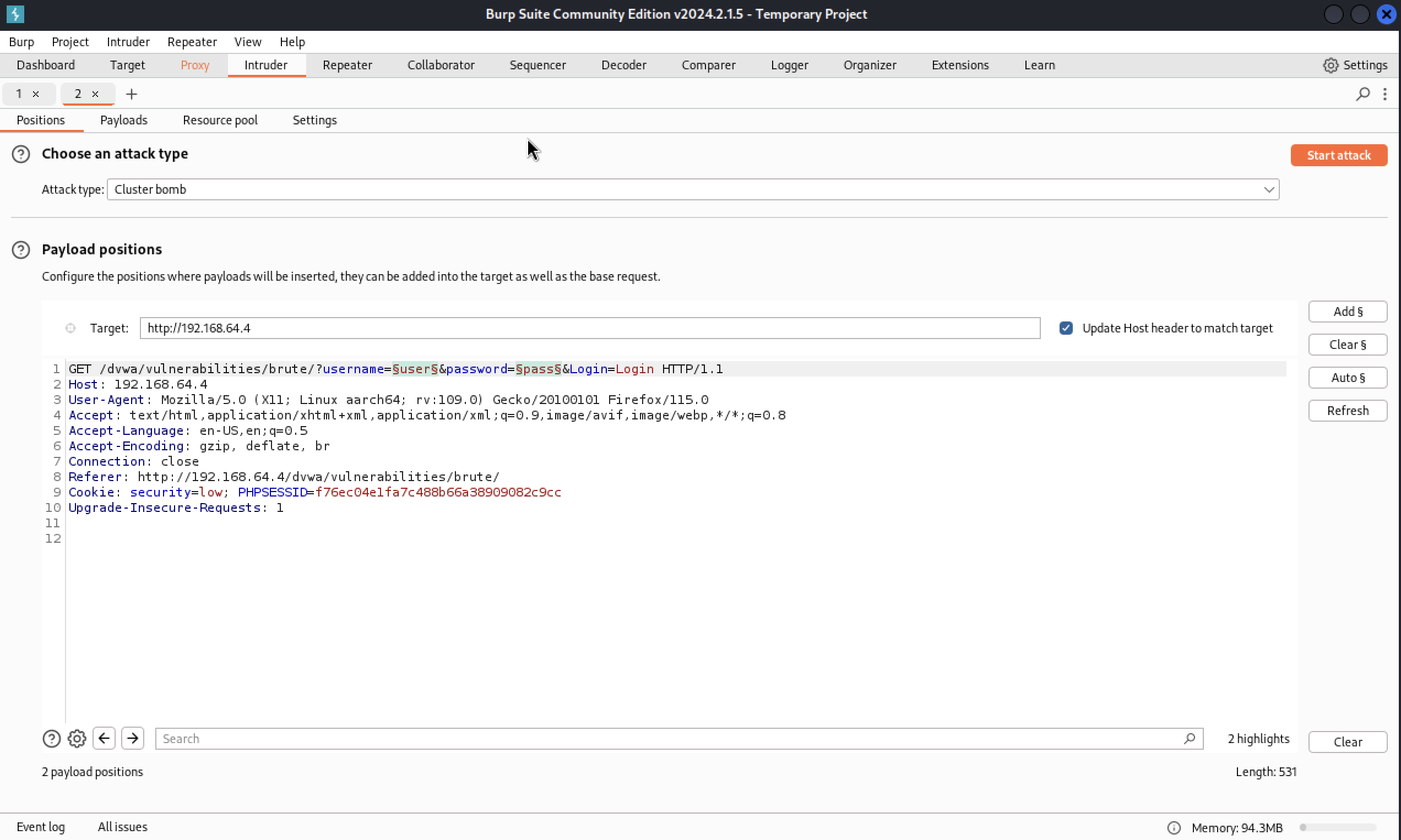Open the Project menu

click(x=70, y=42)
